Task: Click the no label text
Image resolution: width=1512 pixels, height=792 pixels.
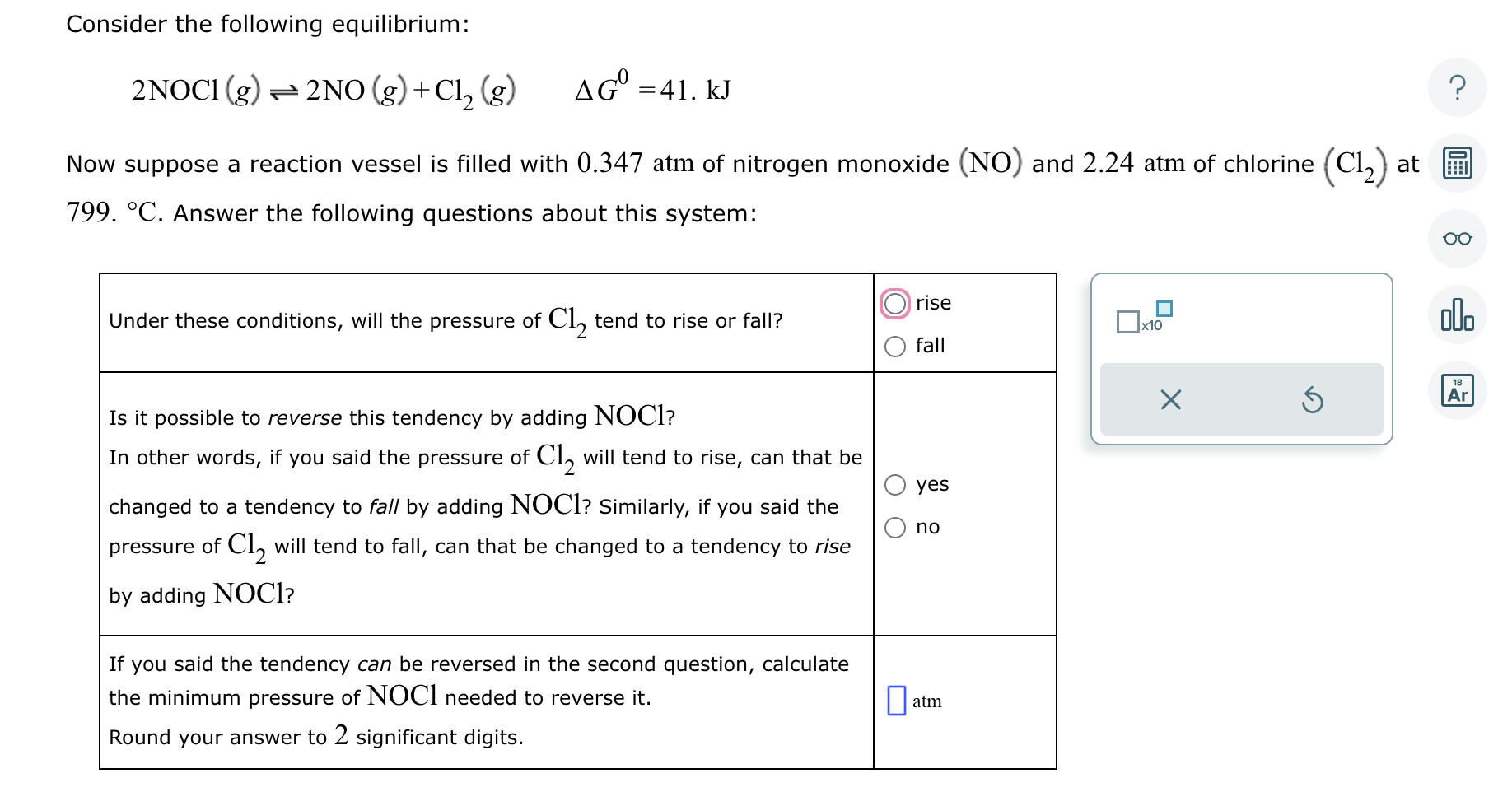Action: (928, 528)
